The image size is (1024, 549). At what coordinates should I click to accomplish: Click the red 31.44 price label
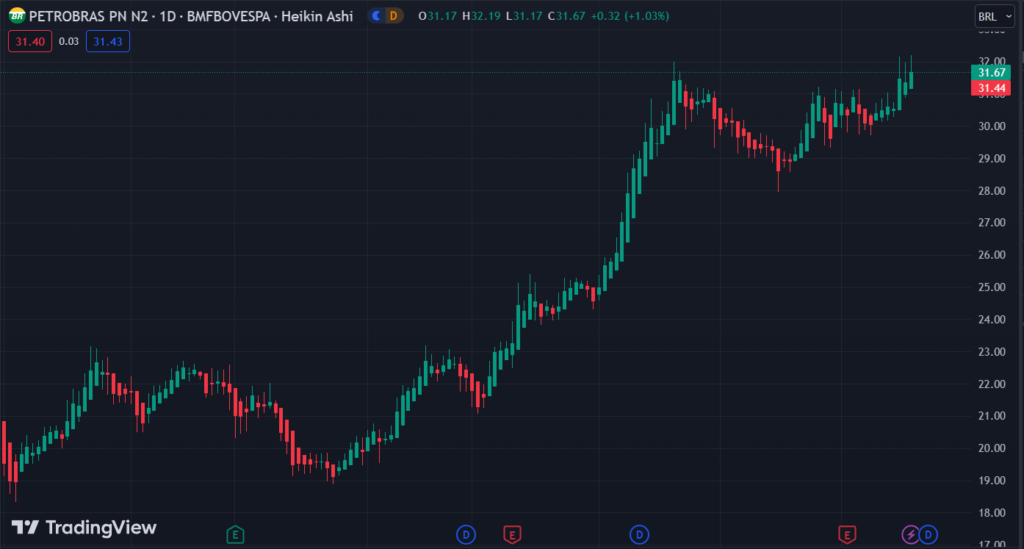point(991,88)
